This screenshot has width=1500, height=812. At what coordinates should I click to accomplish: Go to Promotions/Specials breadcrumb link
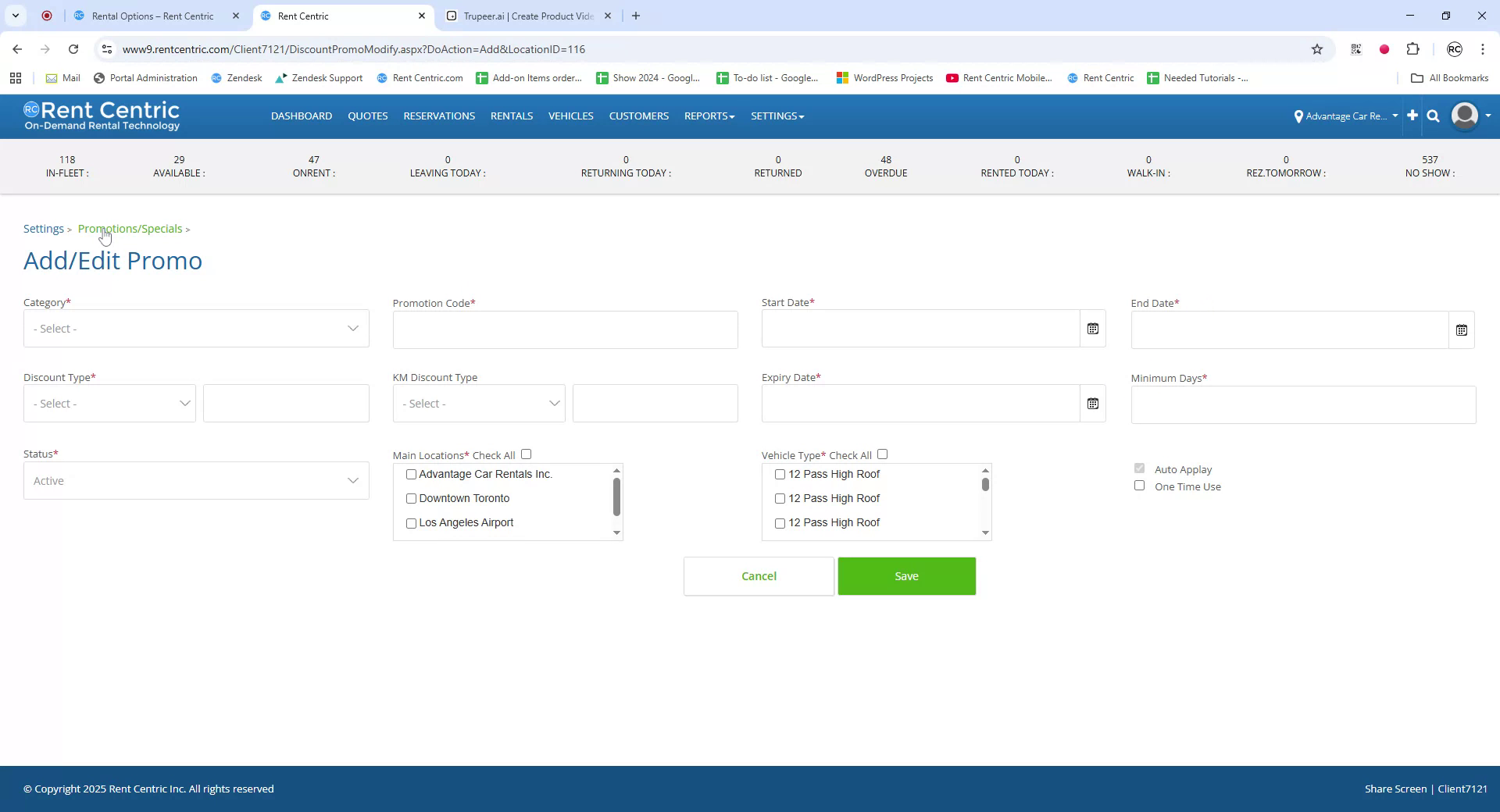pyautogui.click(x=129, y=228)
